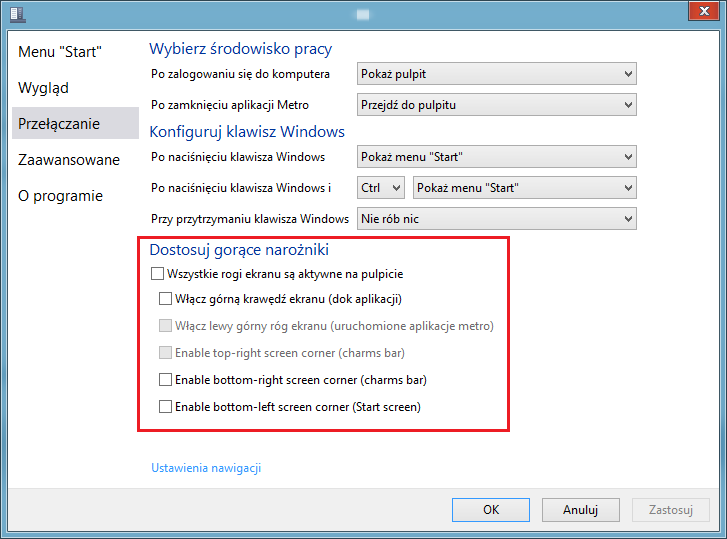Tick "Enable bottom-right screen corner" checkbox
Screen dimensions: 727x539
tap(166, 379)
